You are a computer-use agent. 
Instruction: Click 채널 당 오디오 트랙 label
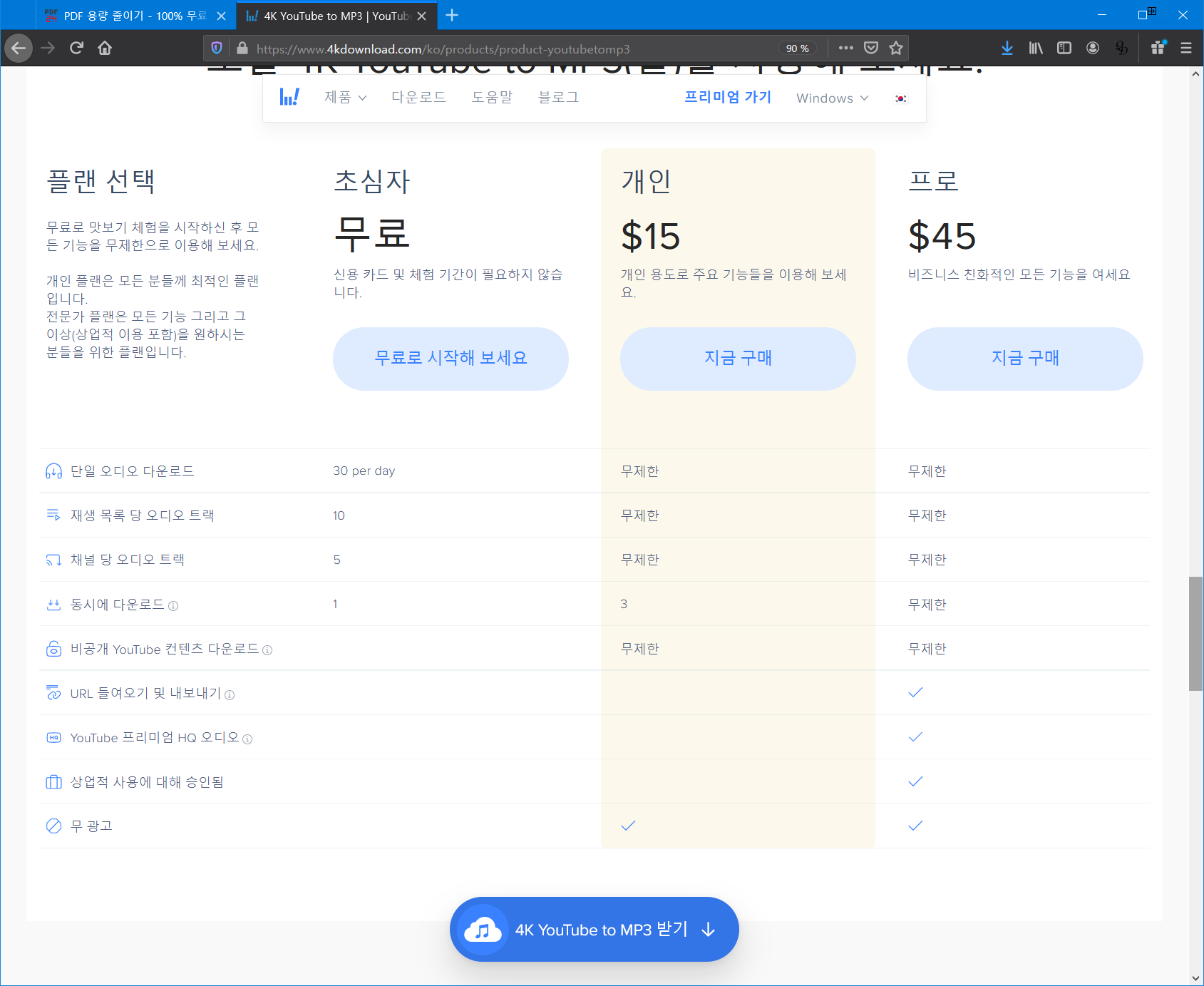click(x=127, y=560)
